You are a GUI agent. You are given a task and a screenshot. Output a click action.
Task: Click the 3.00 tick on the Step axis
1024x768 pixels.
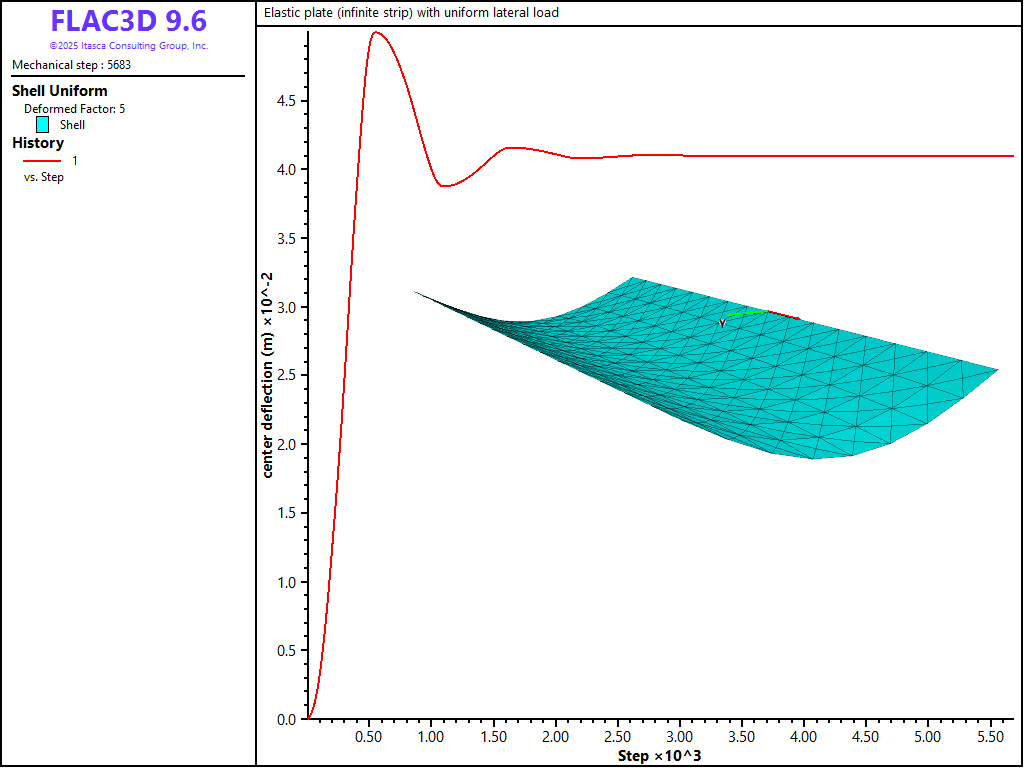click(x=679, y=738)
